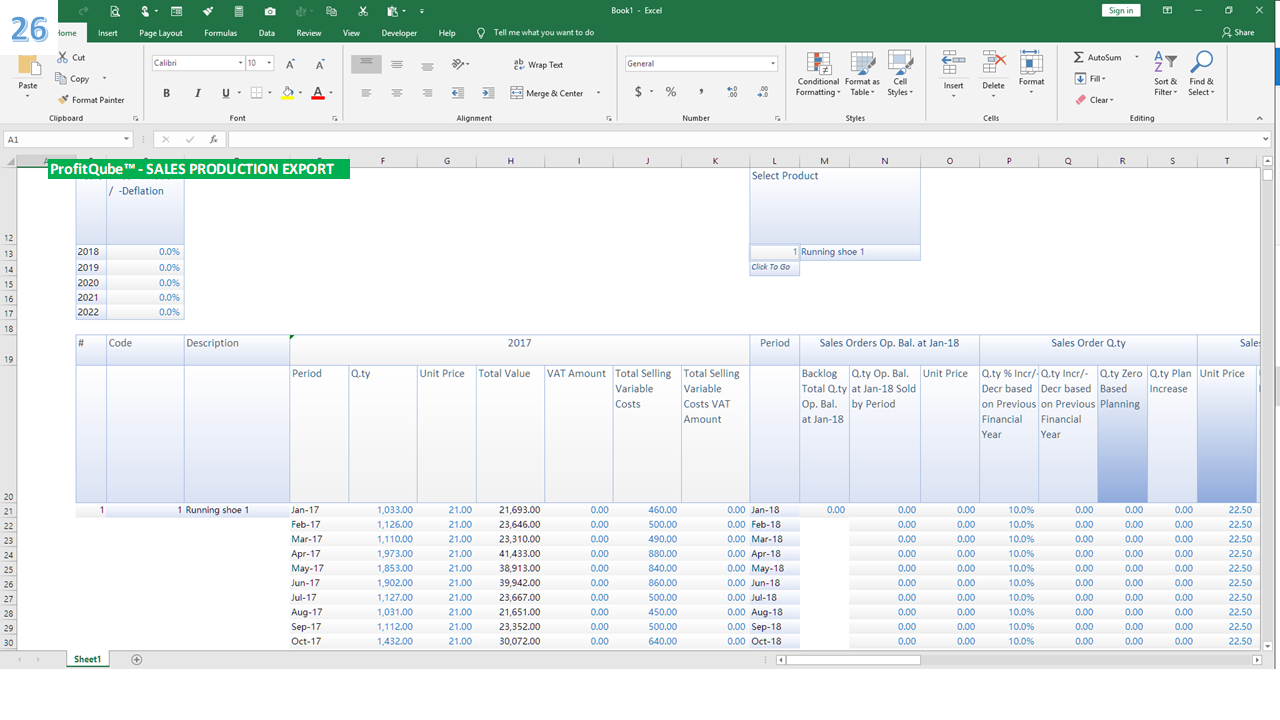Increase font size with the large A icon
1280x720 pixels.
tap(290, 63)
